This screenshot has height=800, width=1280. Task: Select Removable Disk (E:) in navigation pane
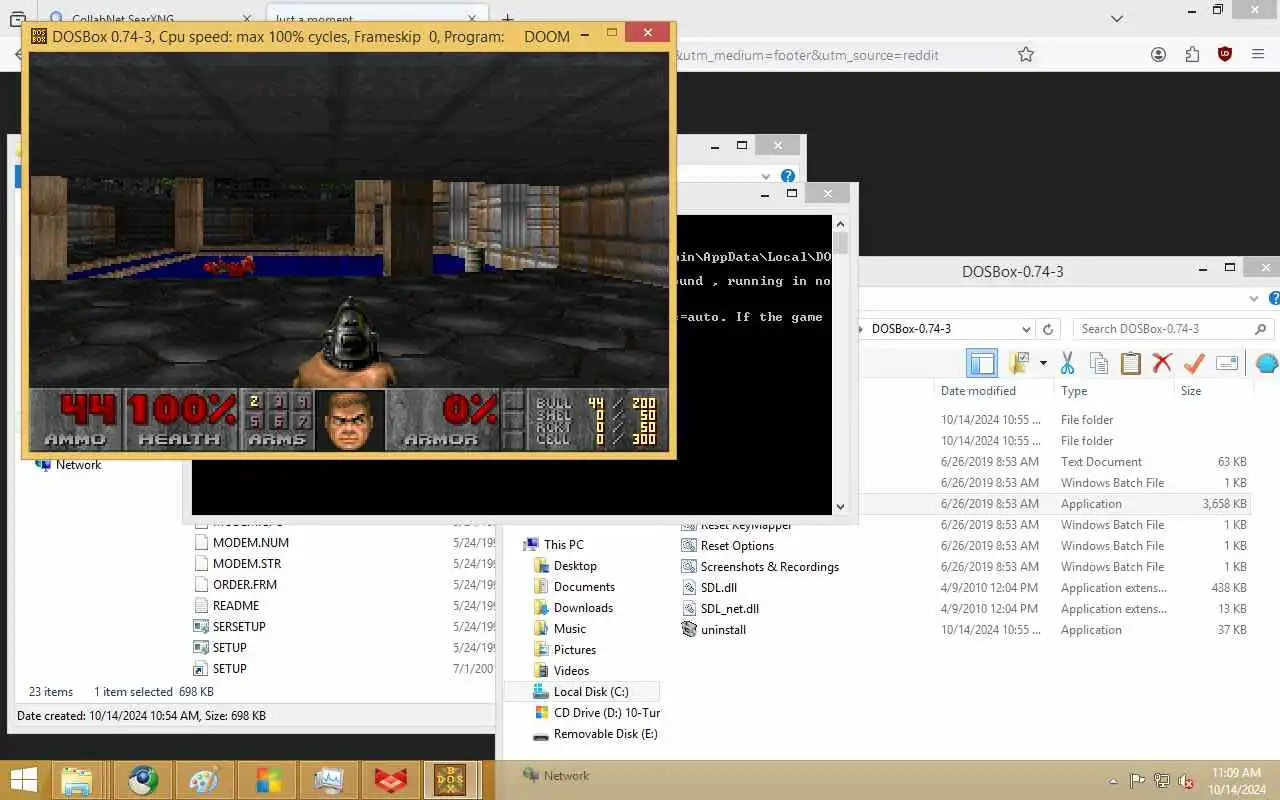tap(595, 734)
